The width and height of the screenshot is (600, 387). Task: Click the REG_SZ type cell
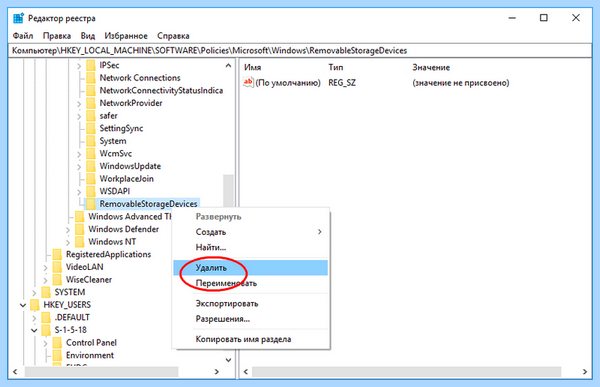pos(342,83)
